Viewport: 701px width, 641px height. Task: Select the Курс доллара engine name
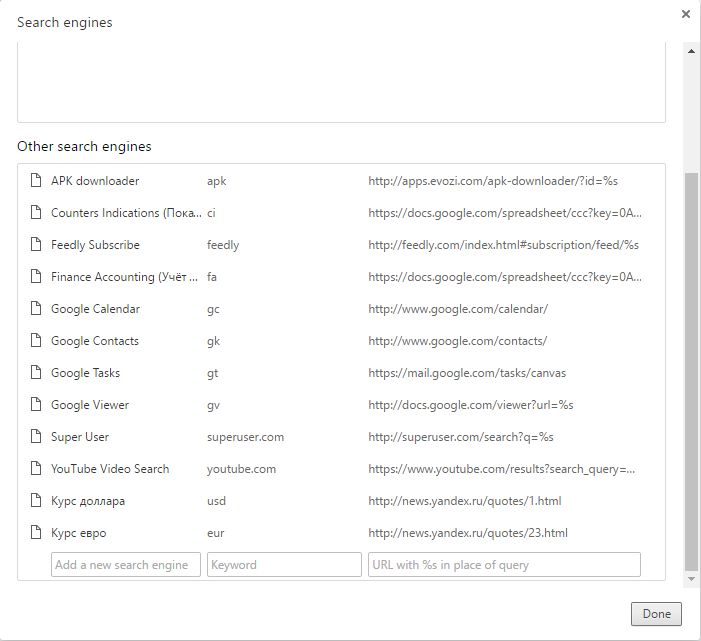coord(88,501)
